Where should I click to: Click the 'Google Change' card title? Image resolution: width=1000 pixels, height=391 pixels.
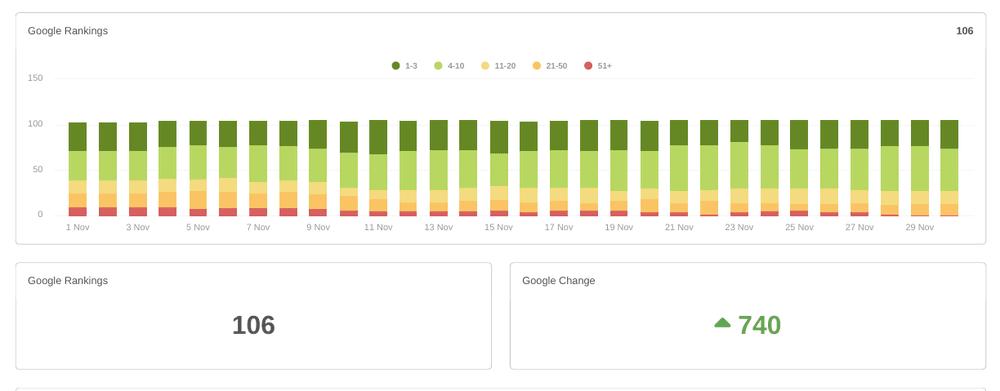[559, 281]
